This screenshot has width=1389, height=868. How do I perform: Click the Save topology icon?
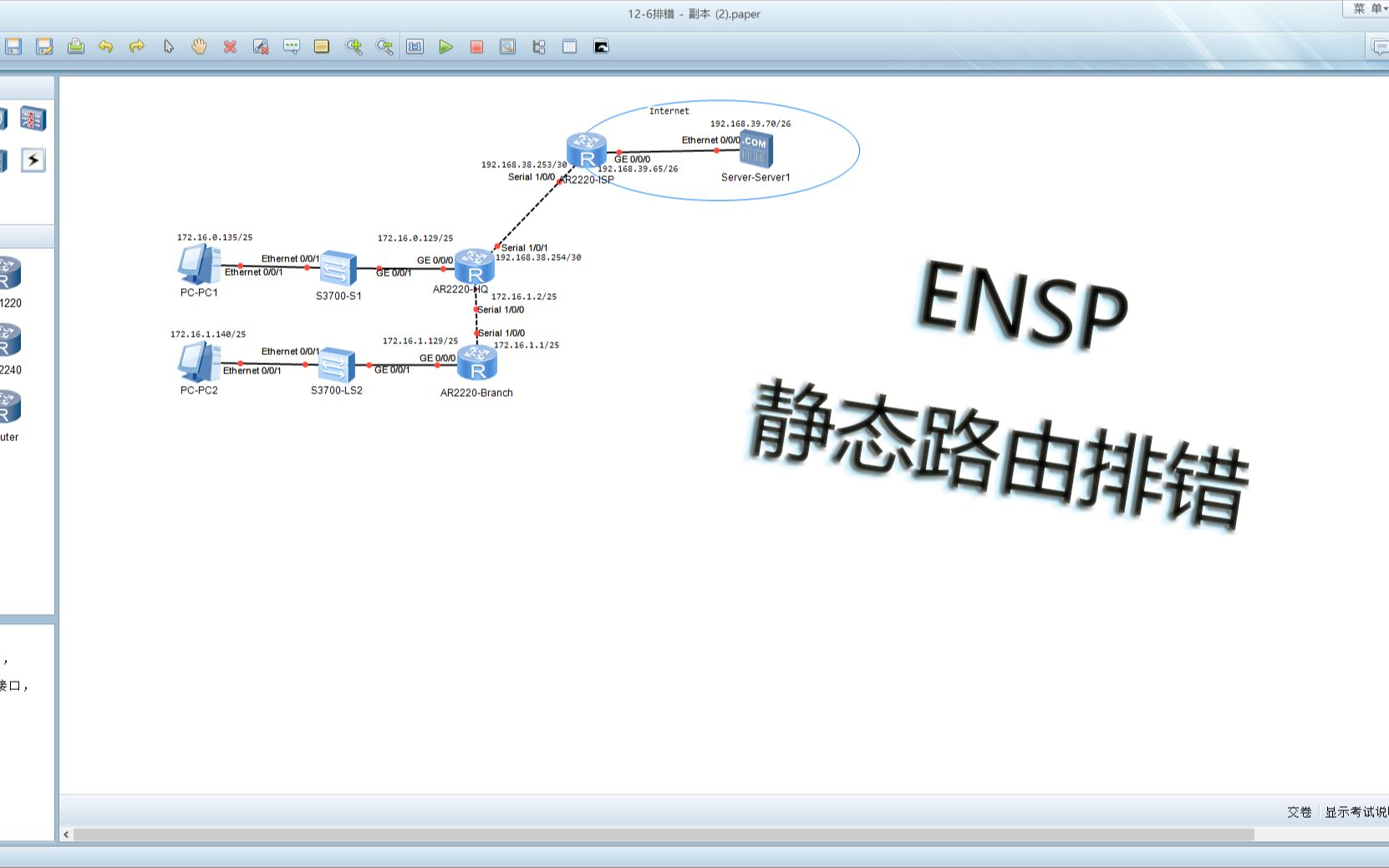[13, 47]
